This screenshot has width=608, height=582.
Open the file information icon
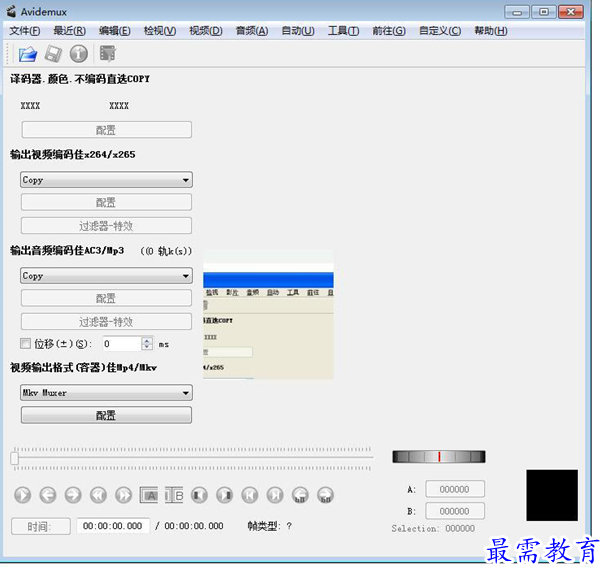(78, 54)
